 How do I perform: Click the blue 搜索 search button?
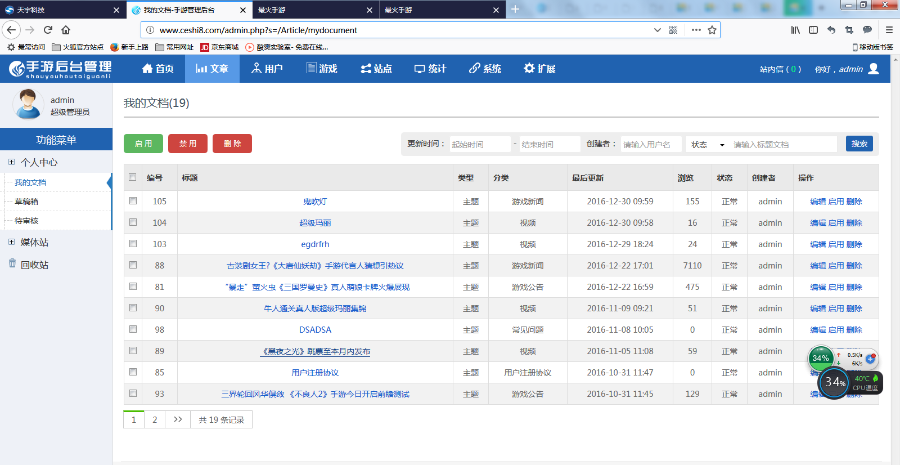pyautogui.click(x=859, y=144)
